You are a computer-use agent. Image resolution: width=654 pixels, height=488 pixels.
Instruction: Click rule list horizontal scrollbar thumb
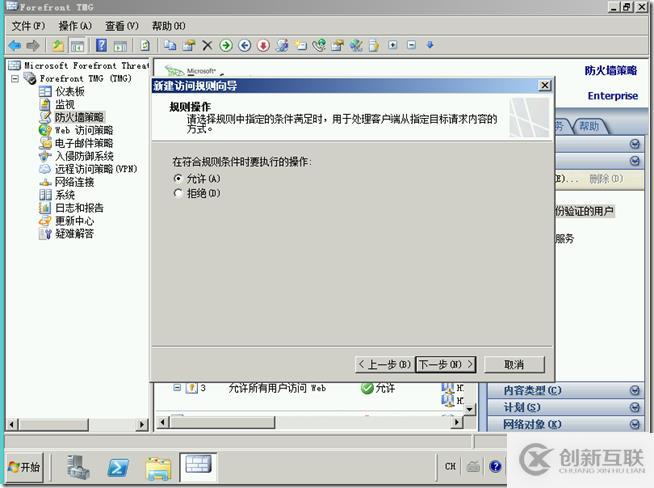pos(222,422)
